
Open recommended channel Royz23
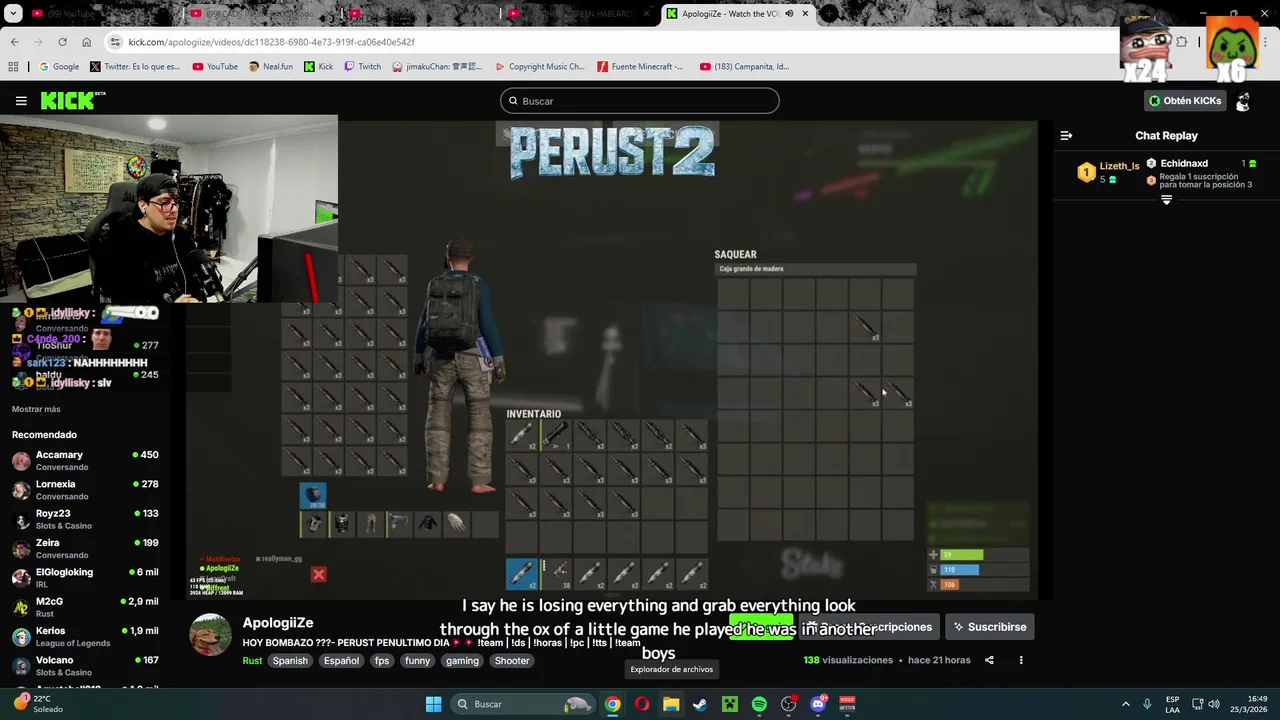point(84,519)
